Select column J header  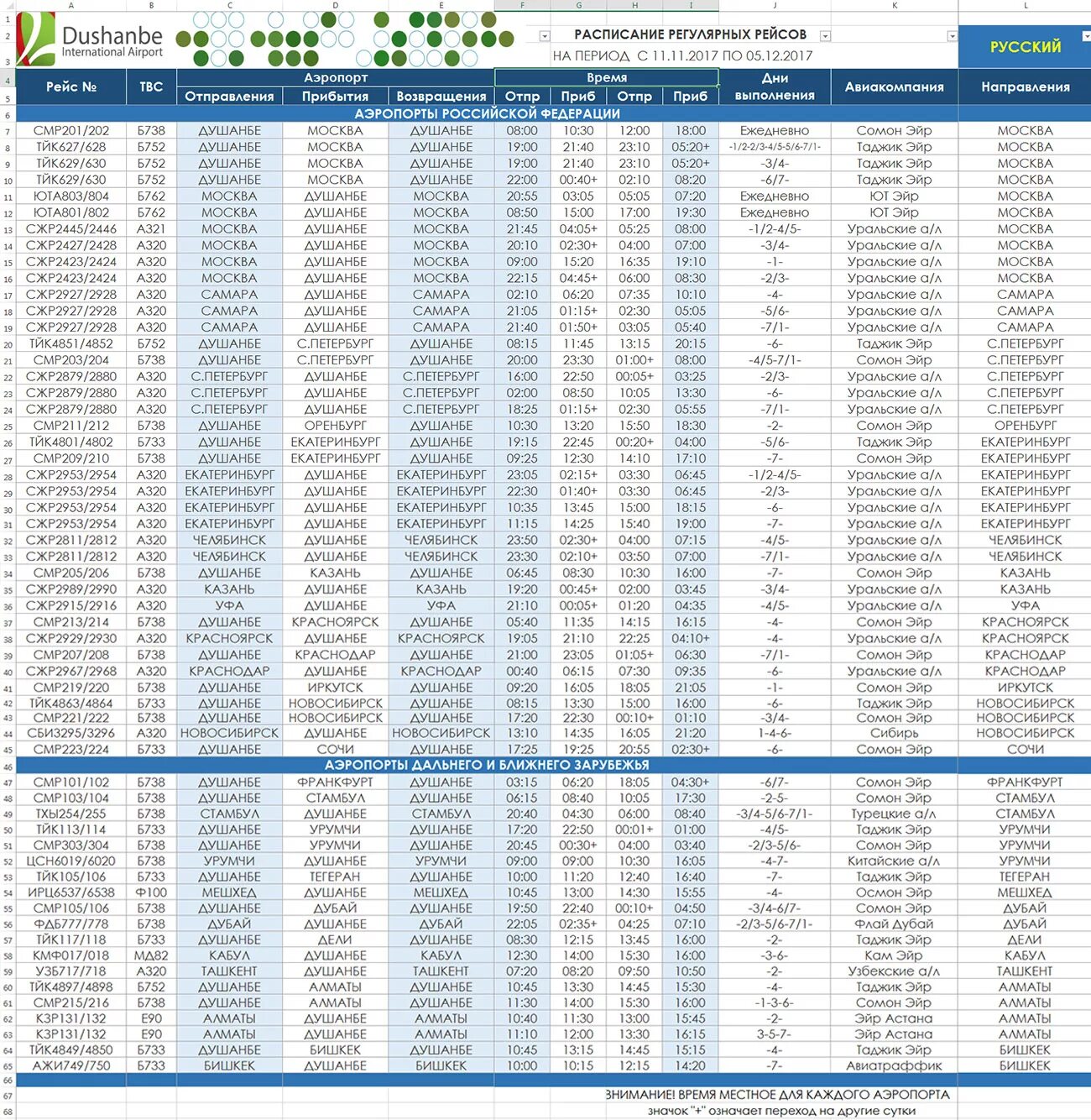tap(775, 5)
